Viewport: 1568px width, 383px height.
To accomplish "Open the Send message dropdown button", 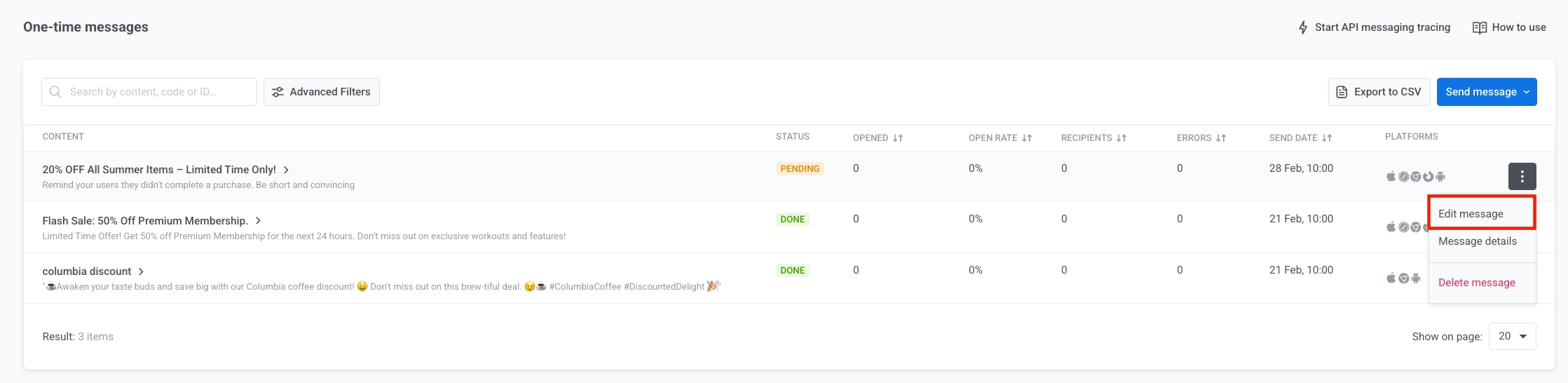I will pos(1486,92).
